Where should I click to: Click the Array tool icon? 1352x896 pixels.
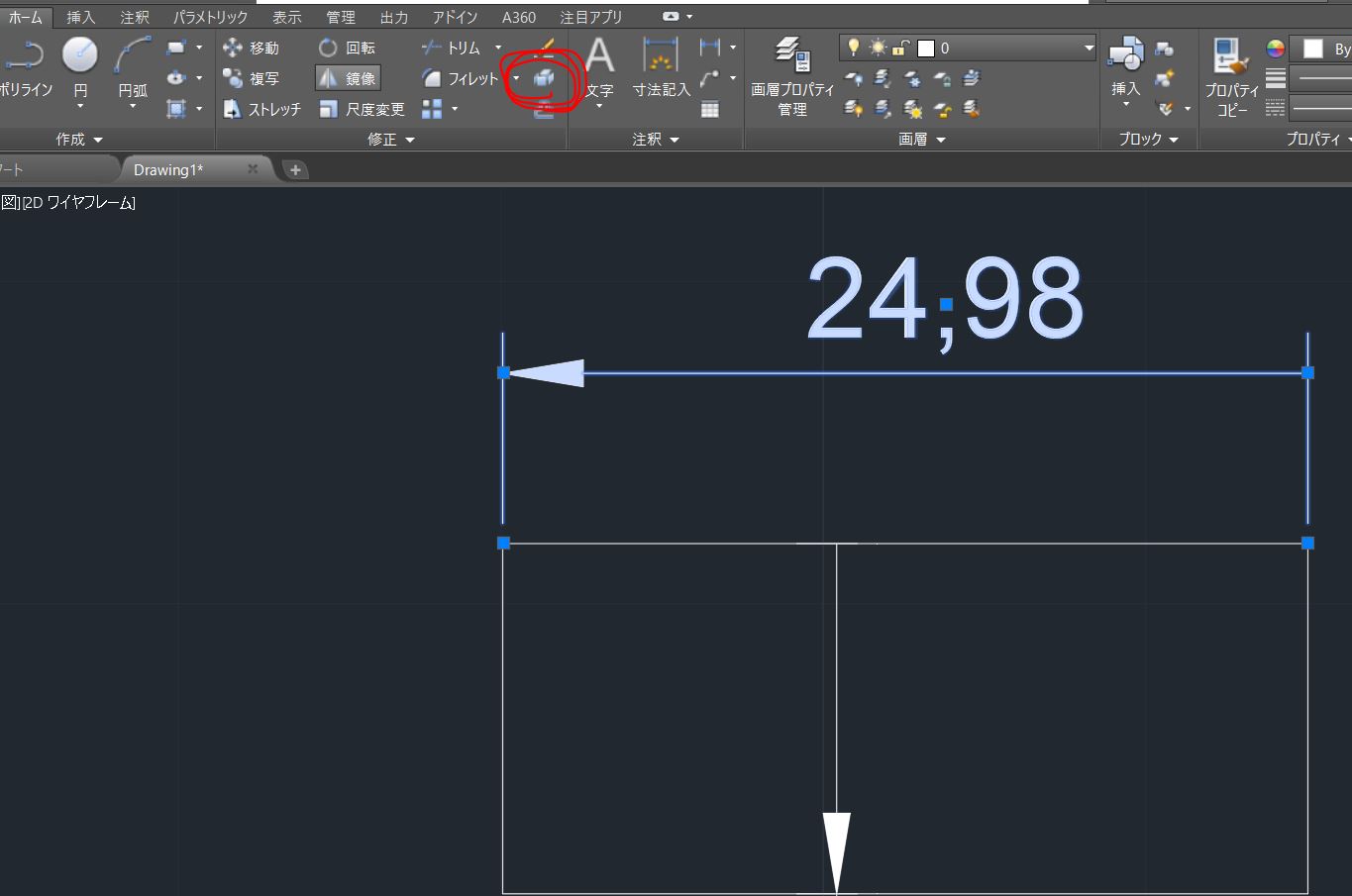click(432, 109)
